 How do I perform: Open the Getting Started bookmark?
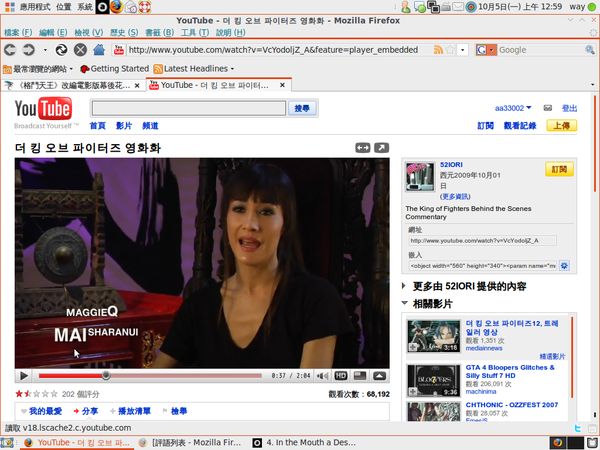click(114, 69)
